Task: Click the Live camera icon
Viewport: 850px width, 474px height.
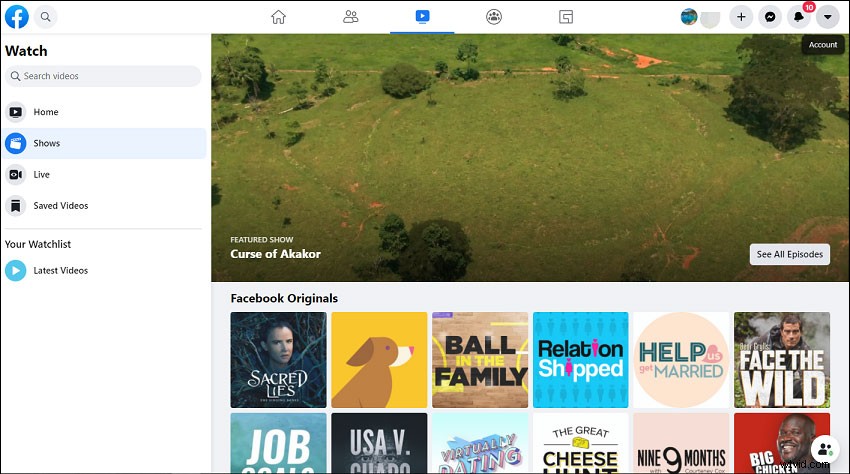Action: (x=16, y=175)
